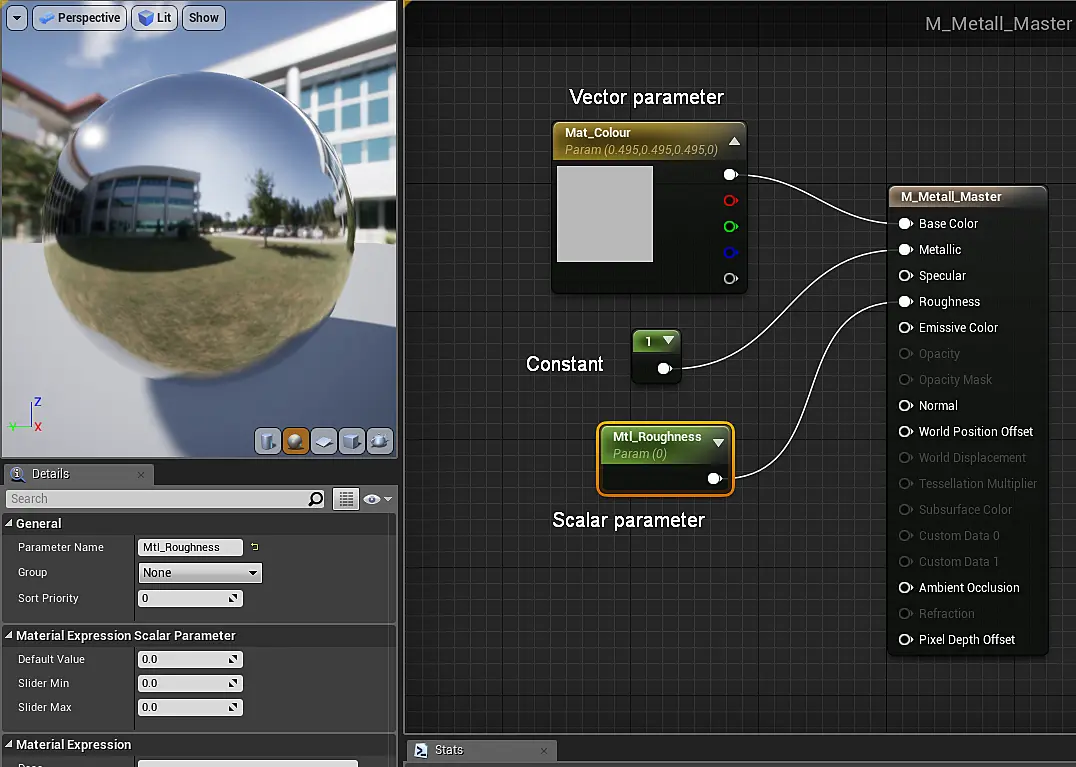Screen dimensions: 1076x767
Task: Open the Group dropdown set to None
Action: (200, 573)
